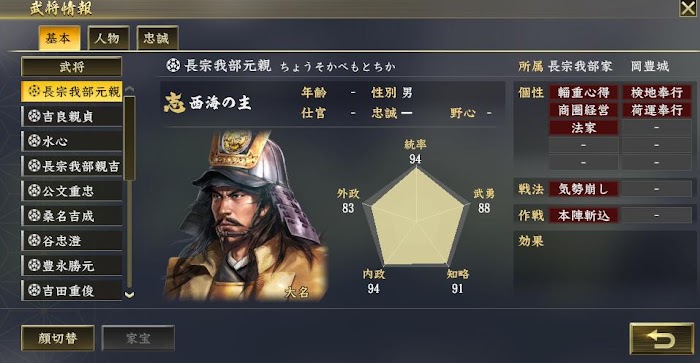Open the 忠誠 tab
Screen dimensions: 700x363
tap(157, 38)
